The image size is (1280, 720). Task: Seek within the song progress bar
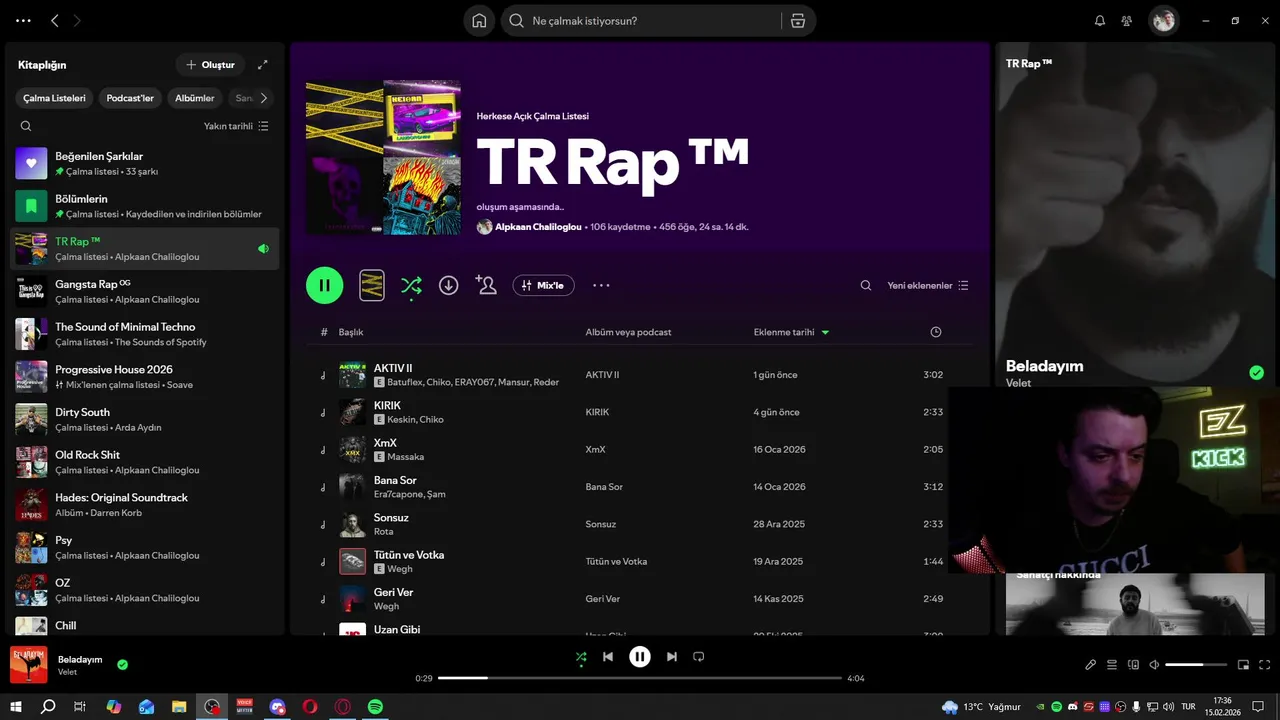tap(640, 678)
